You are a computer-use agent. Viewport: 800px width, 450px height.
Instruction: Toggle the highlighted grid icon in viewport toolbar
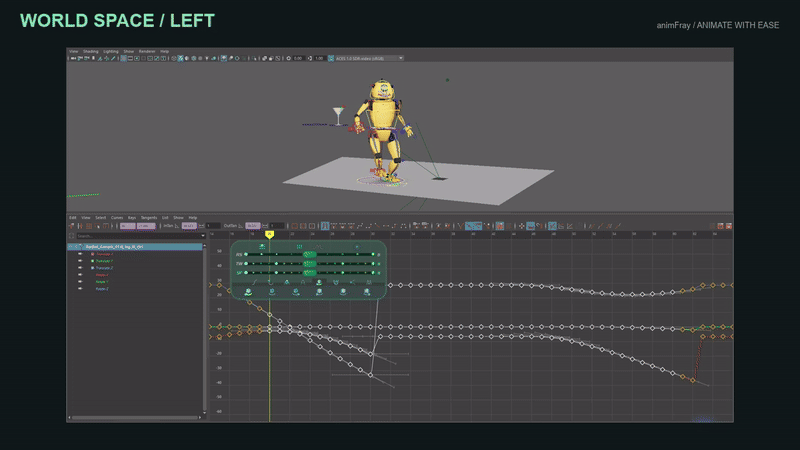click(123, 58)
